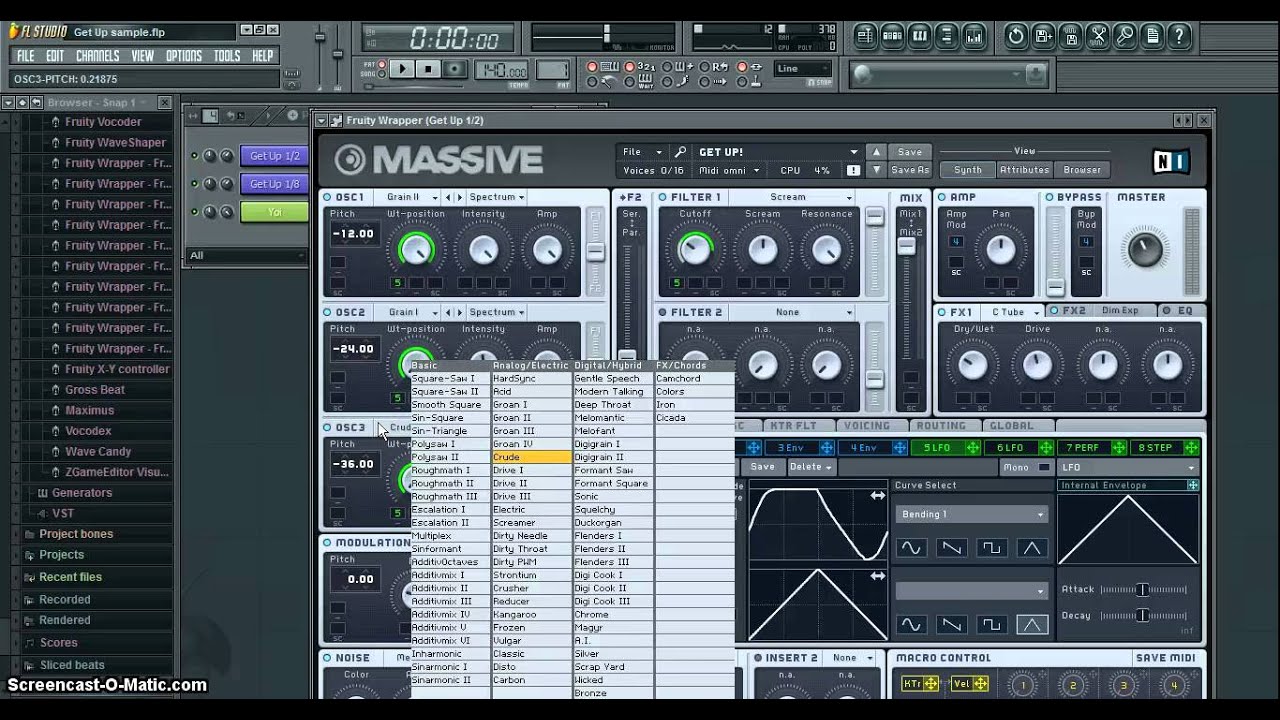This screenshot has width=1280, height=720.
Task: Click the audio editor scissors-and-wrench icon
Action: [x=1098, y=37]
